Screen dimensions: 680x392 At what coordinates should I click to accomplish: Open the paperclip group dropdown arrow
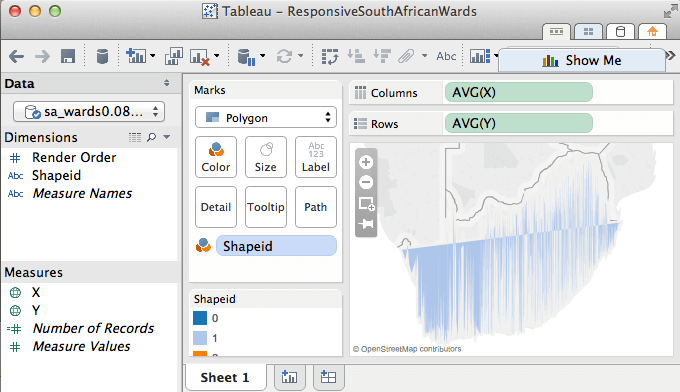[x=425, y=56]
